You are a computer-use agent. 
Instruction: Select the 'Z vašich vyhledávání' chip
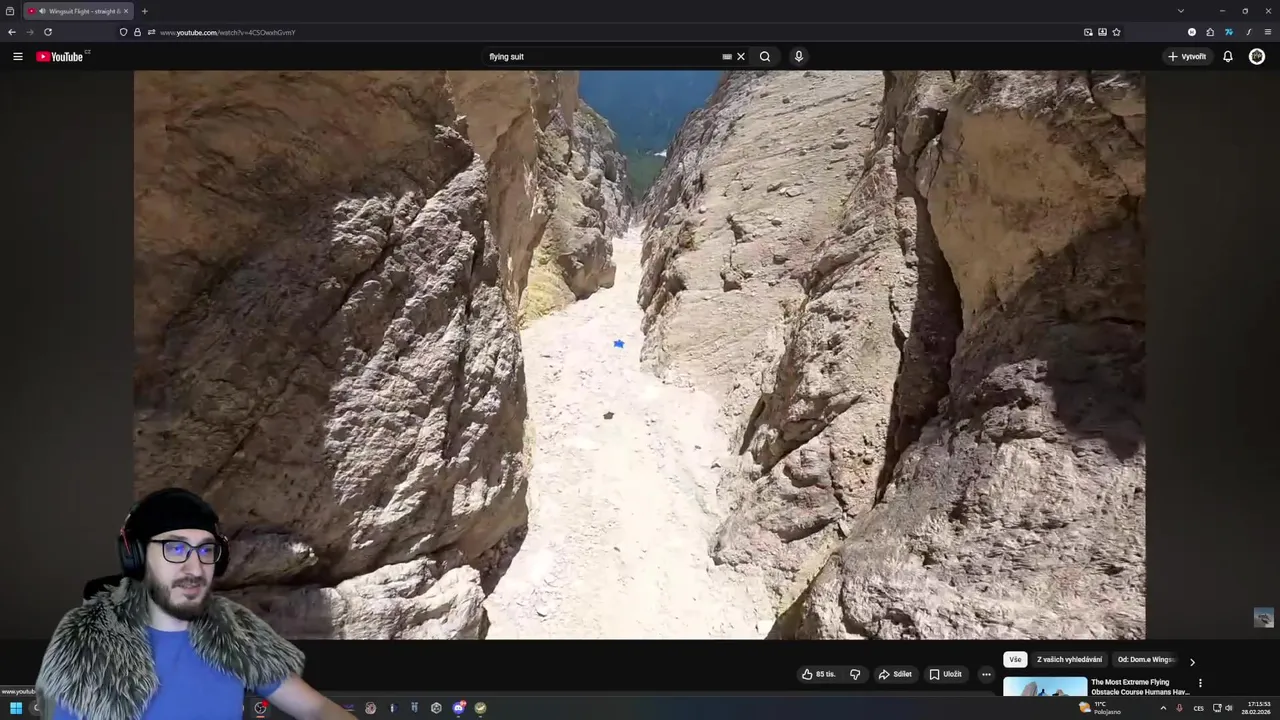1069,660
